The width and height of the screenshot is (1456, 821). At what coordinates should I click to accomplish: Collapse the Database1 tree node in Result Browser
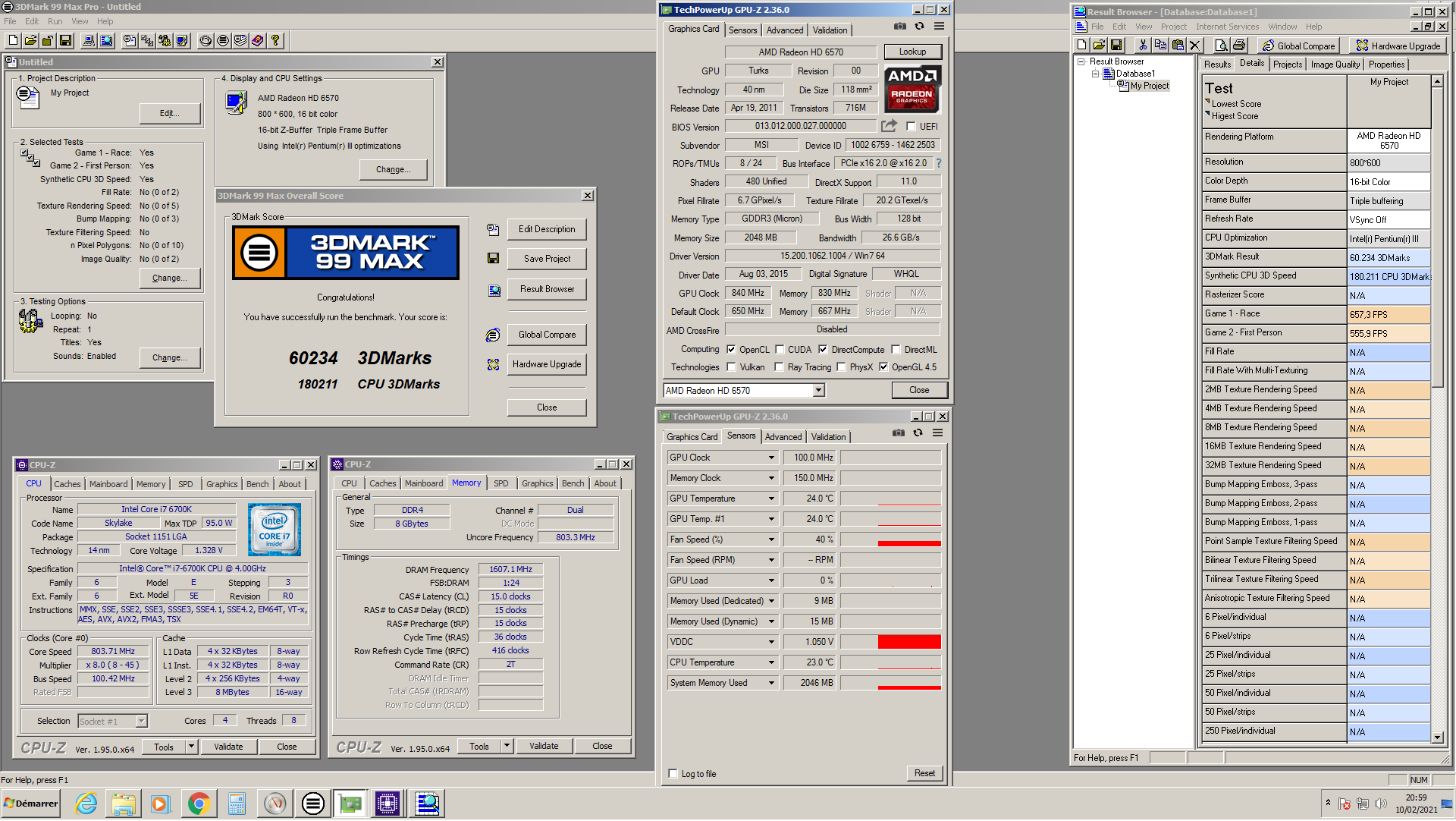1095,74
